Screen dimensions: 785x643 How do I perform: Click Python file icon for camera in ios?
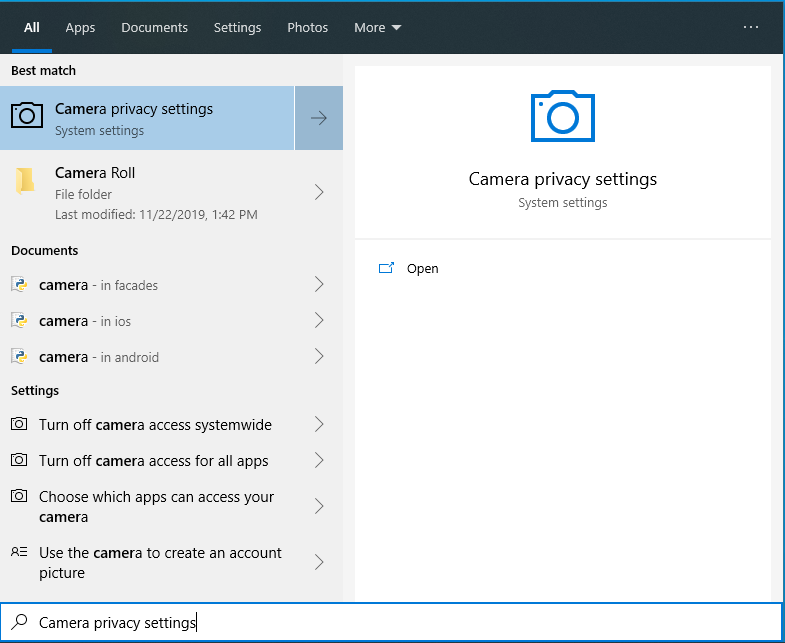[x=19, y=320]
